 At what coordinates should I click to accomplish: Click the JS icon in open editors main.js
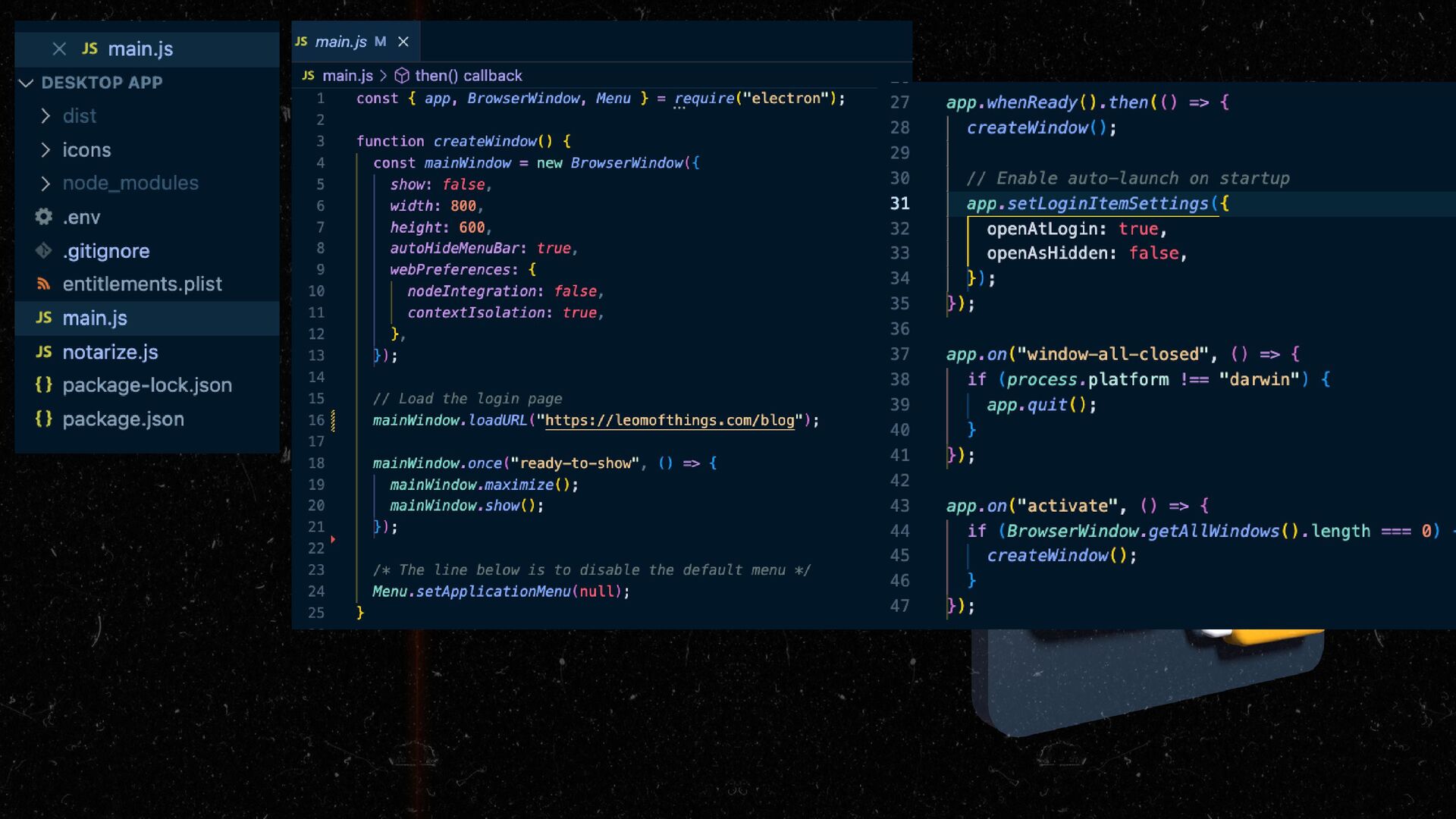(x=89, y=49)
